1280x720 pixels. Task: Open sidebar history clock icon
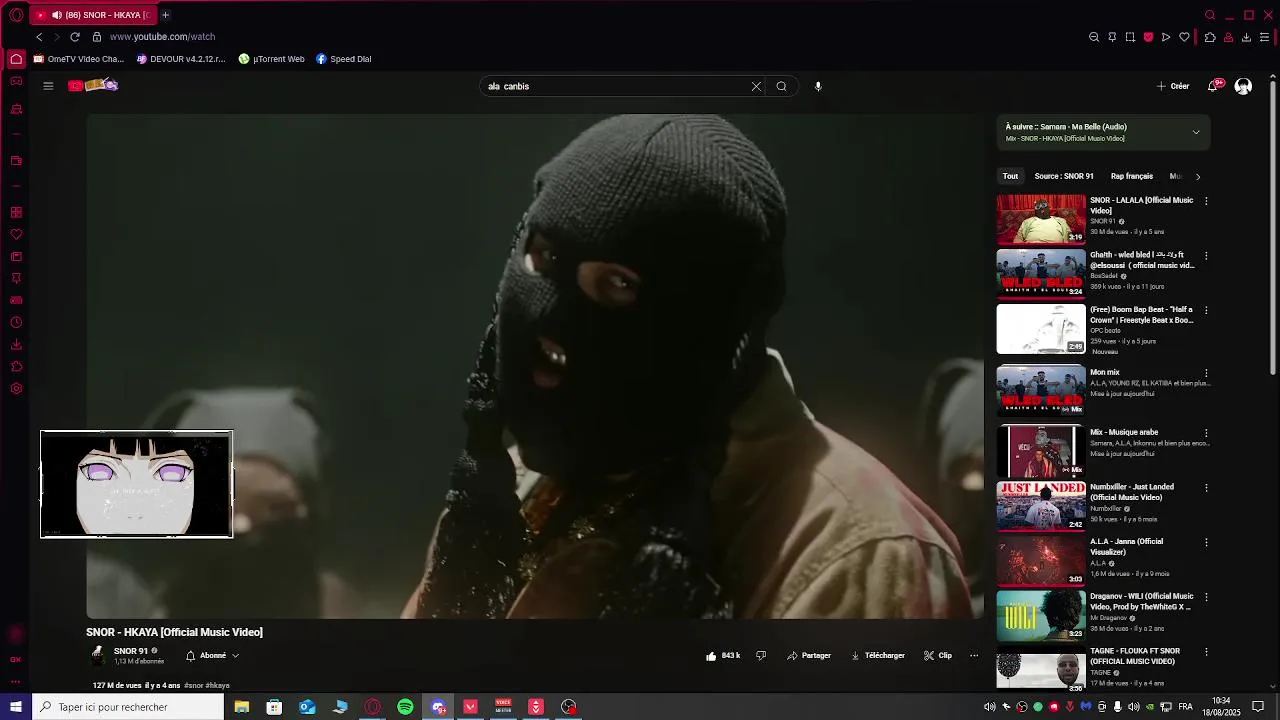16,322
